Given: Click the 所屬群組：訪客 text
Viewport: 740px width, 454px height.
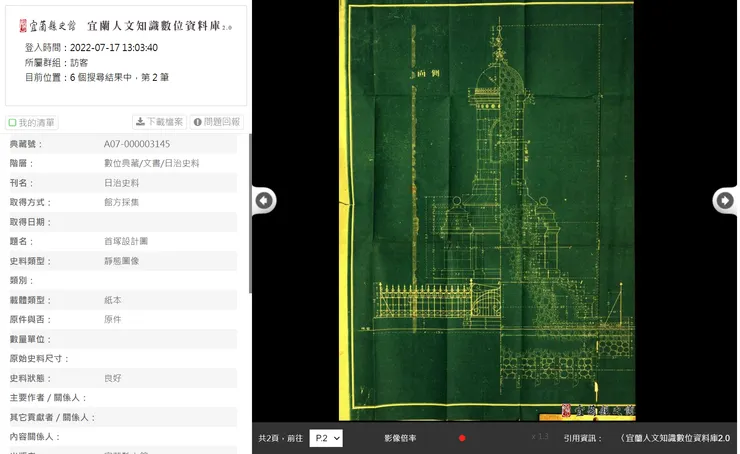Looking at the screenshot, I should tap(56, 62).
